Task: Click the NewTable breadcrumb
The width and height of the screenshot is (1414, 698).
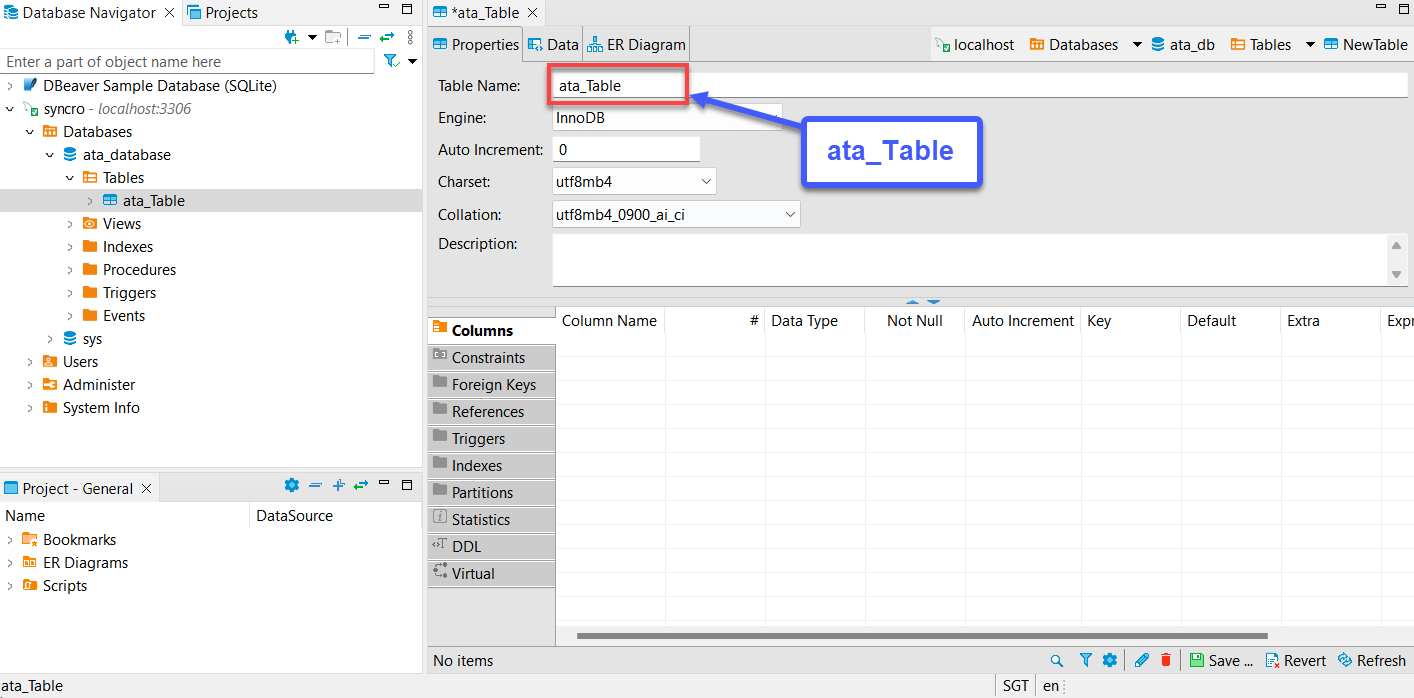Action: coord(1366,45)
